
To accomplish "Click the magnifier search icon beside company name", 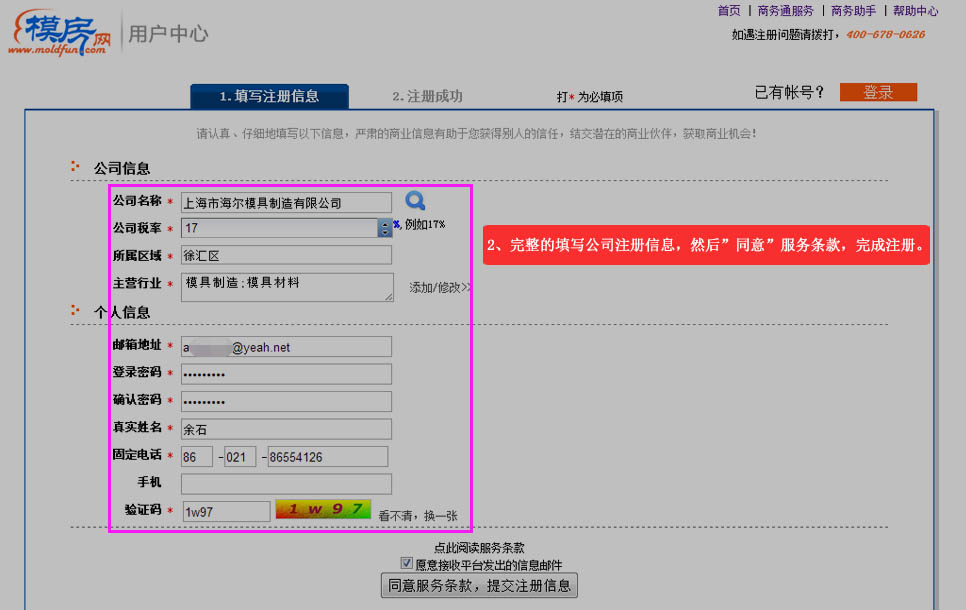I will (415, 201).
